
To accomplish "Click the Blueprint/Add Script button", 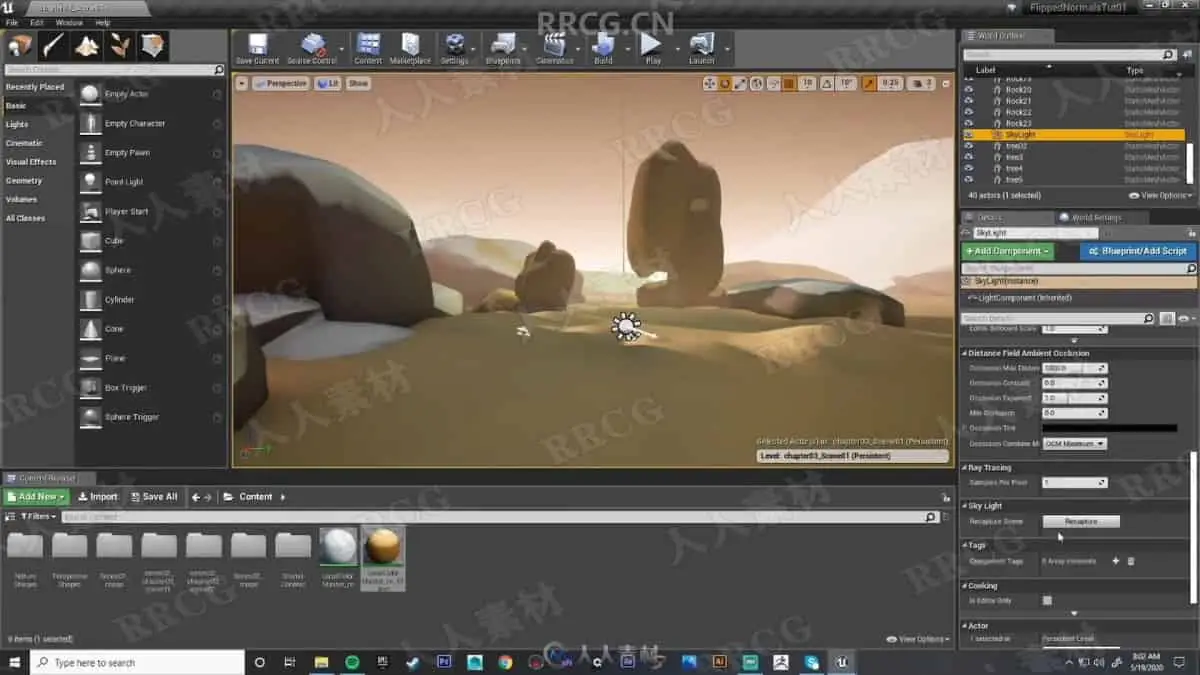I will point(1137,251).
